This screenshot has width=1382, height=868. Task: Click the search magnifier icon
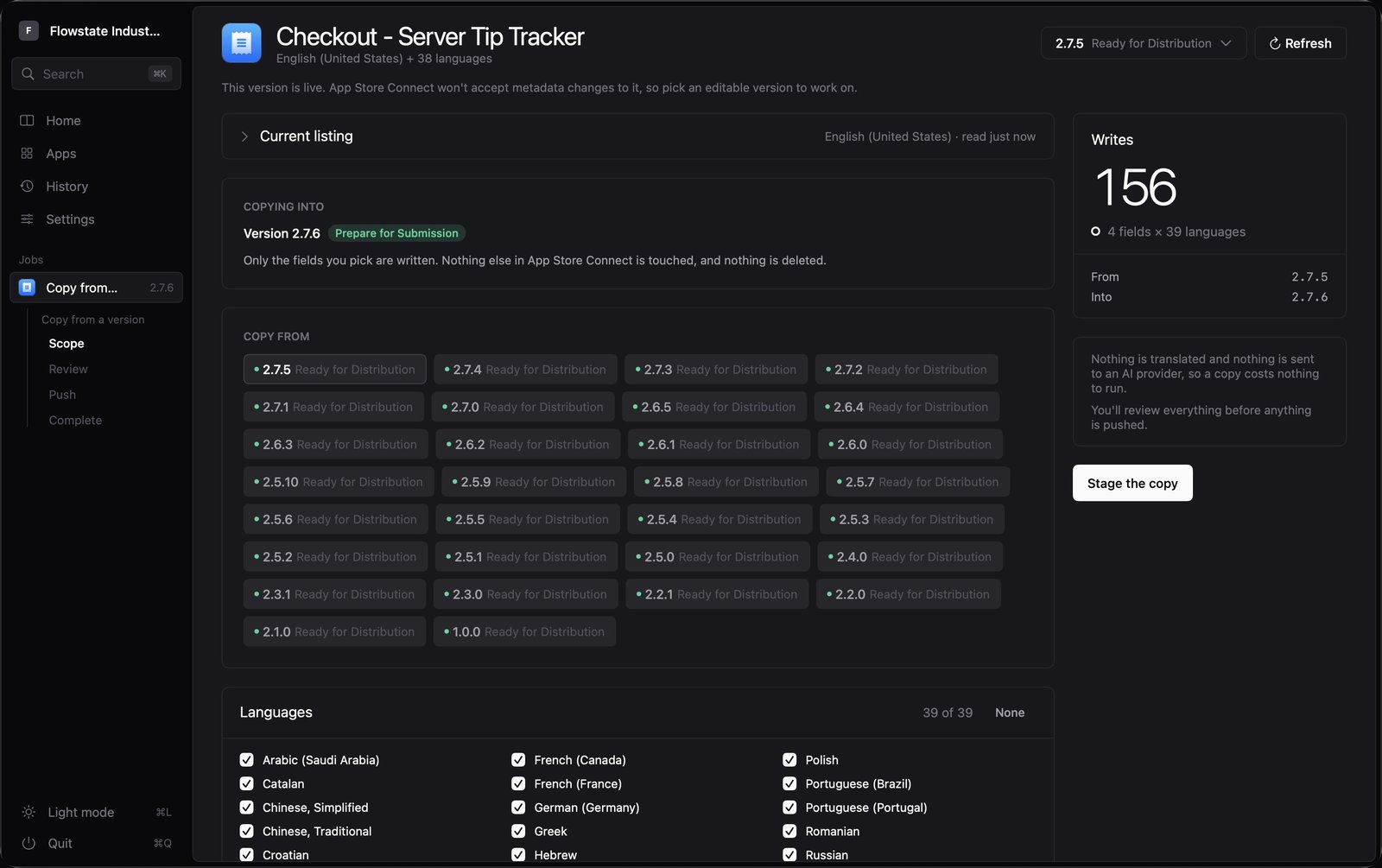coord(29,73)
